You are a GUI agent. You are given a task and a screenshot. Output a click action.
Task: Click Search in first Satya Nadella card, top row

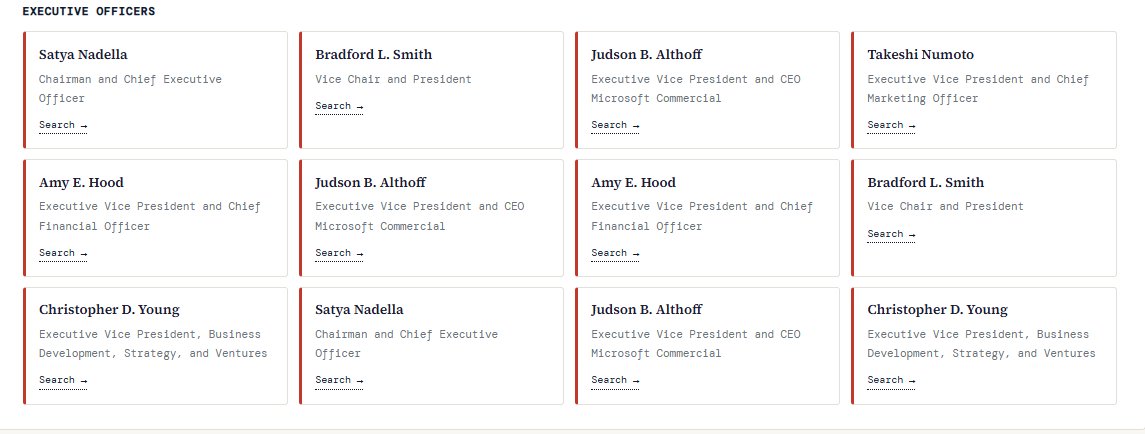63,126
